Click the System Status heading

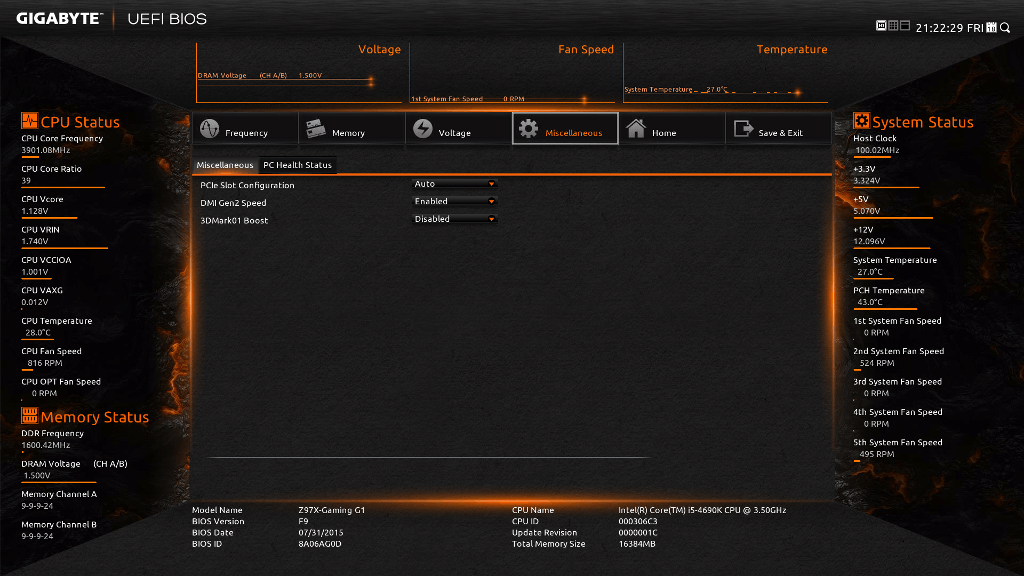point(923,122)
